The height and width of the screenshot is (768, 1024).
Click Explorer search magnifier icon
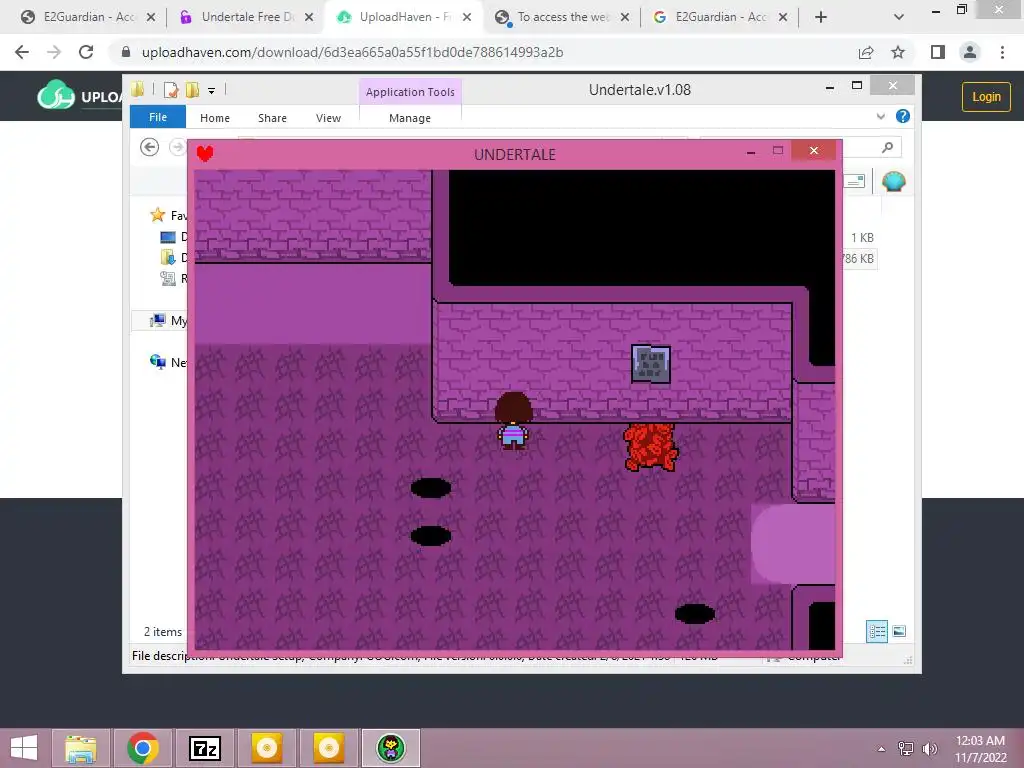(888, 148)
